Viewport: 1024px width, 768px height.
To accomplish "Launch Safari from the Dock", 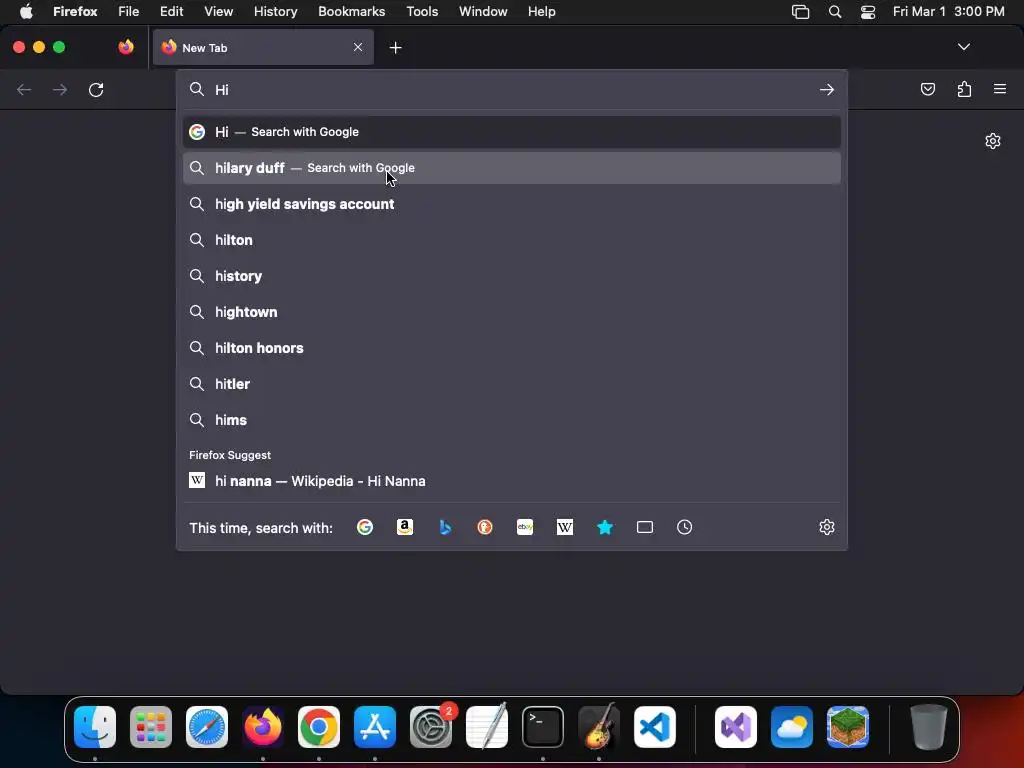I will click(x=207, y=726).
